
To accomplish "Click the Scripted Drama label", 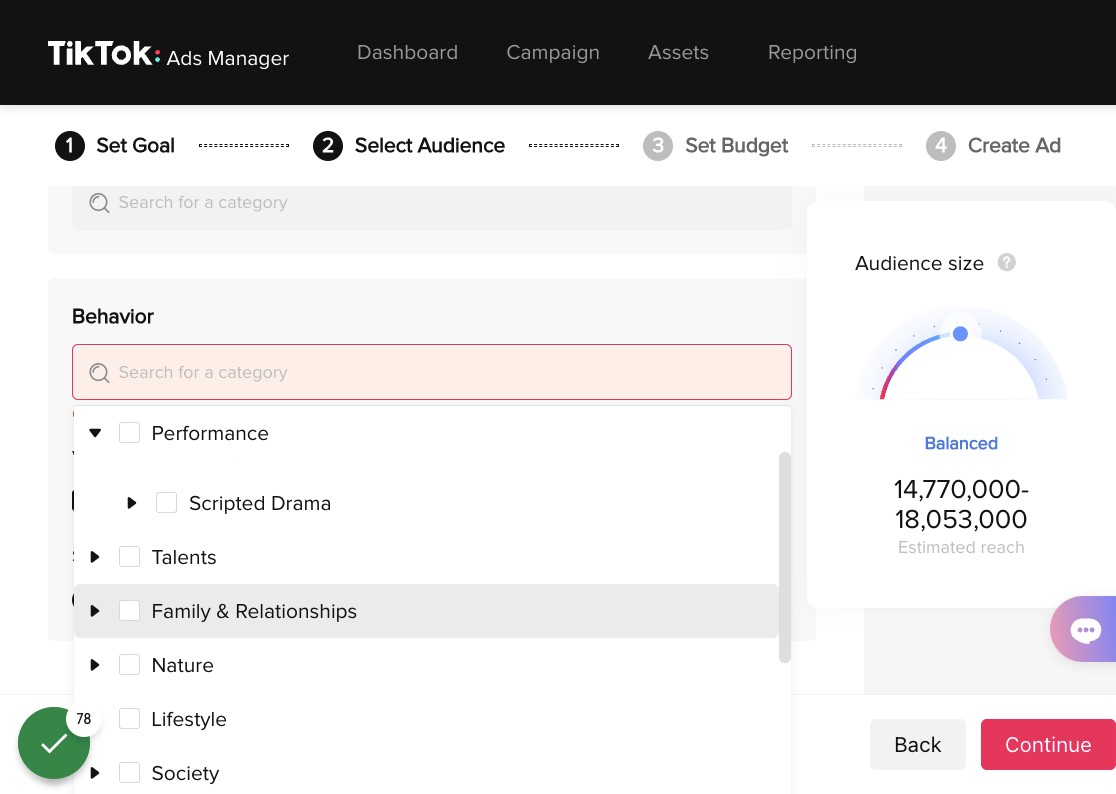I will click(x=260, y=503).
